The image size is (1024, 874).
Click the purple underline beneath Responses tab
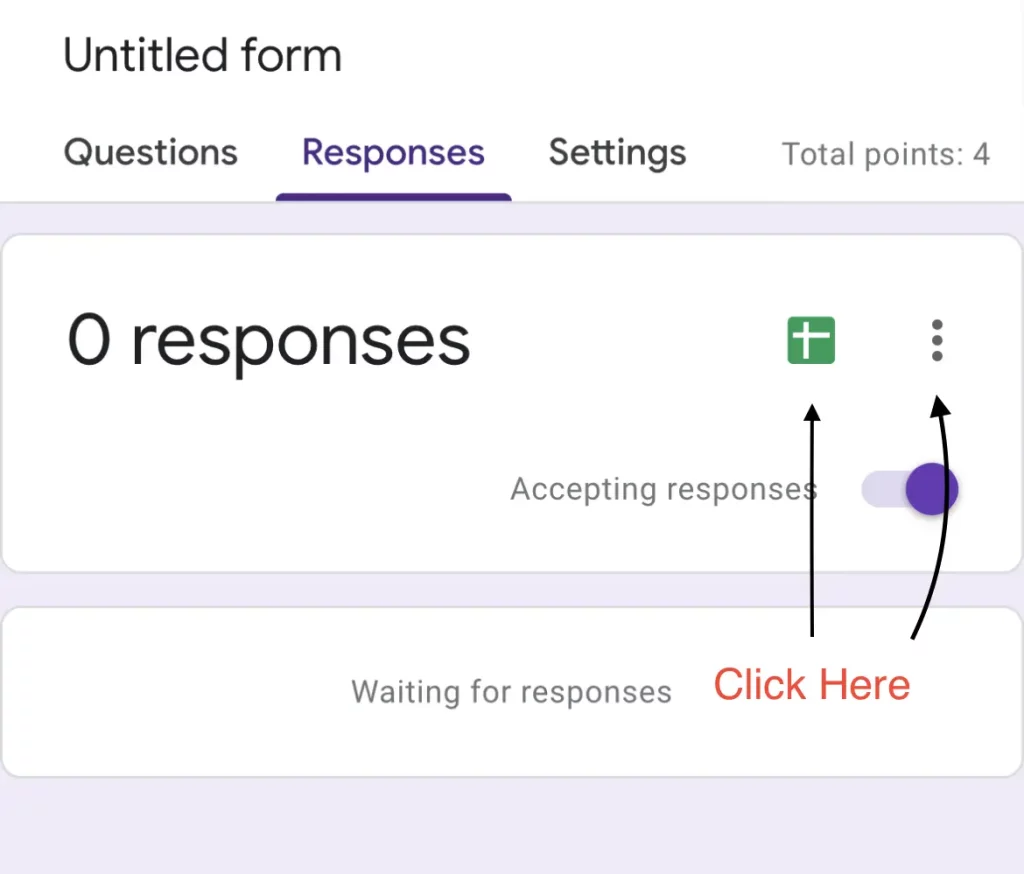click(393, 196)
